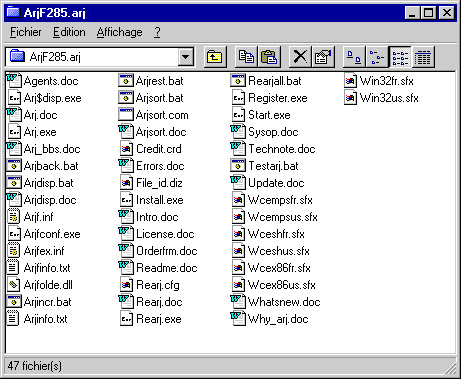Switch to Small Icons view
The image size is (461, 379).
(377, 57)
